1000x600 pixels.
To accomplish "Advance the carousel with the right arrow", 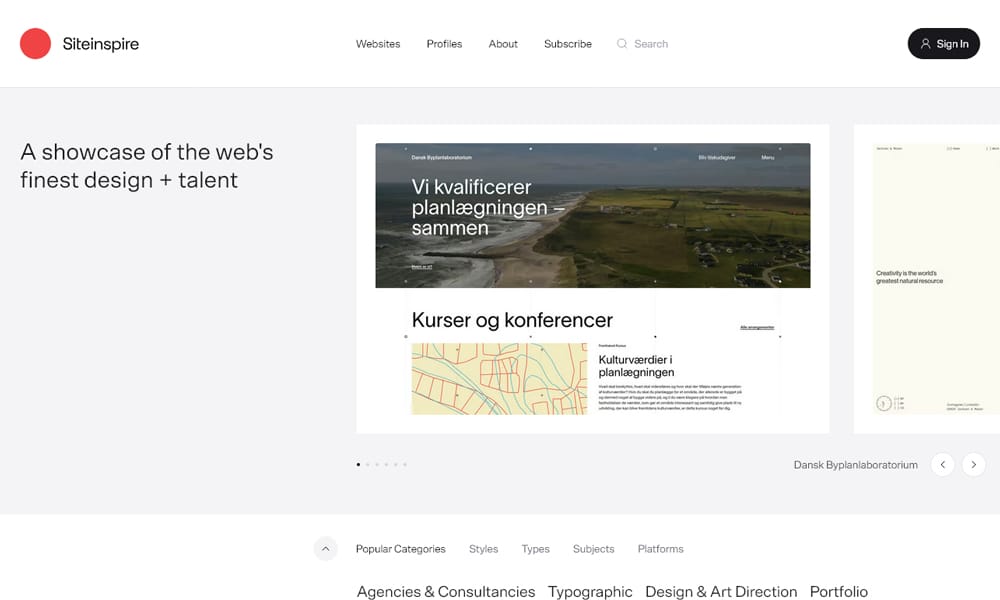I will [x=973, y=464].
